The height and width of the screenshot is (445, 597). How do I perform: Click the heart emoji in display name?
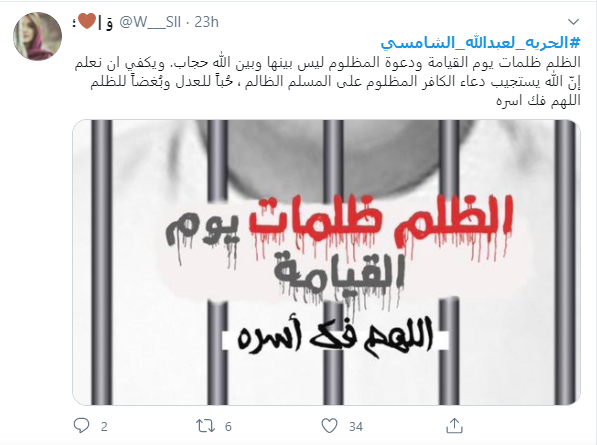pyautogui.click(x=87, y=21)
